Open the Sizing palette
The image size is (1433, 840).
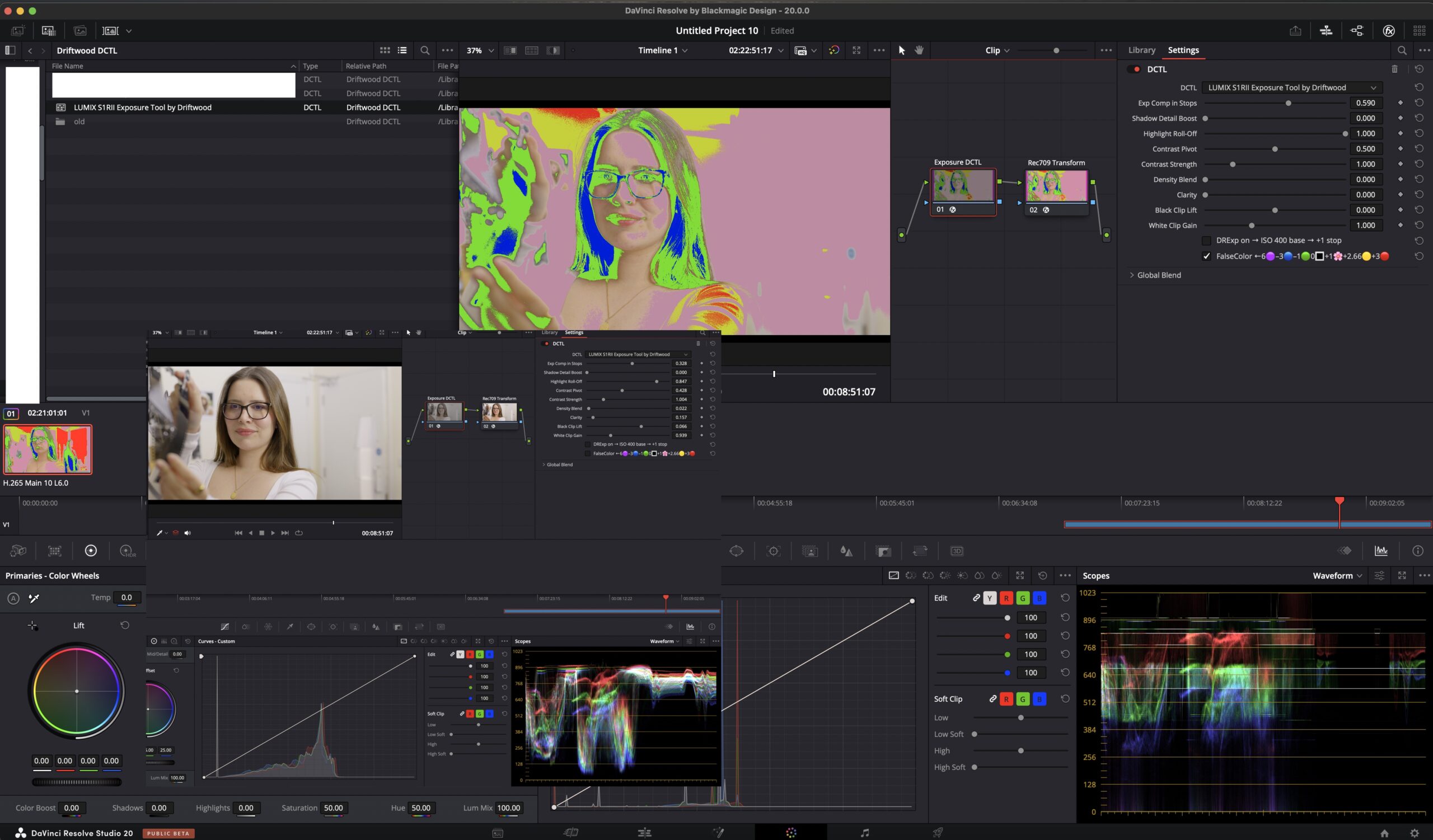pos(920,551)
